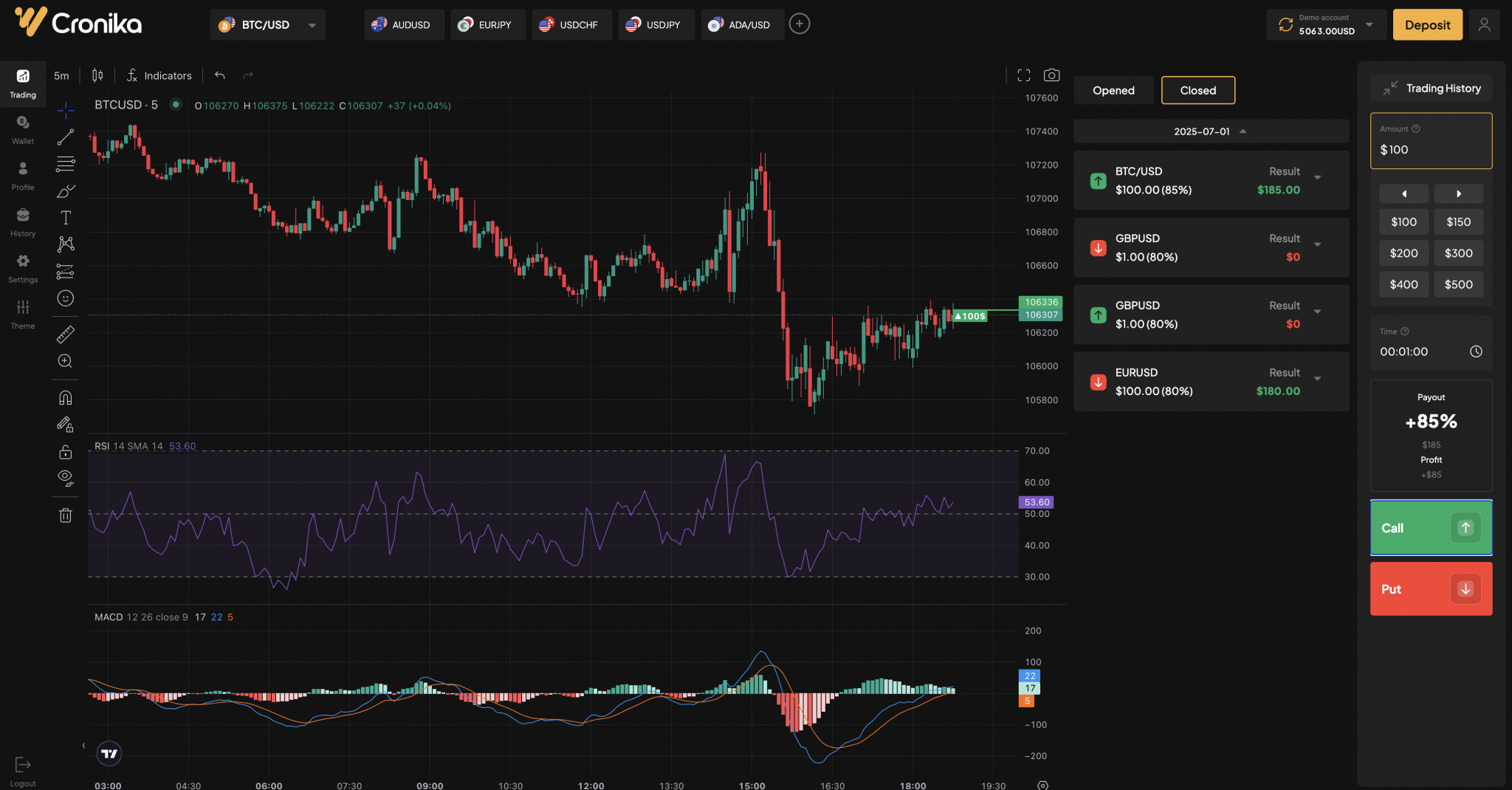
Task: Expand the GBPUSD put trade details
Action: click(1318, 244)
